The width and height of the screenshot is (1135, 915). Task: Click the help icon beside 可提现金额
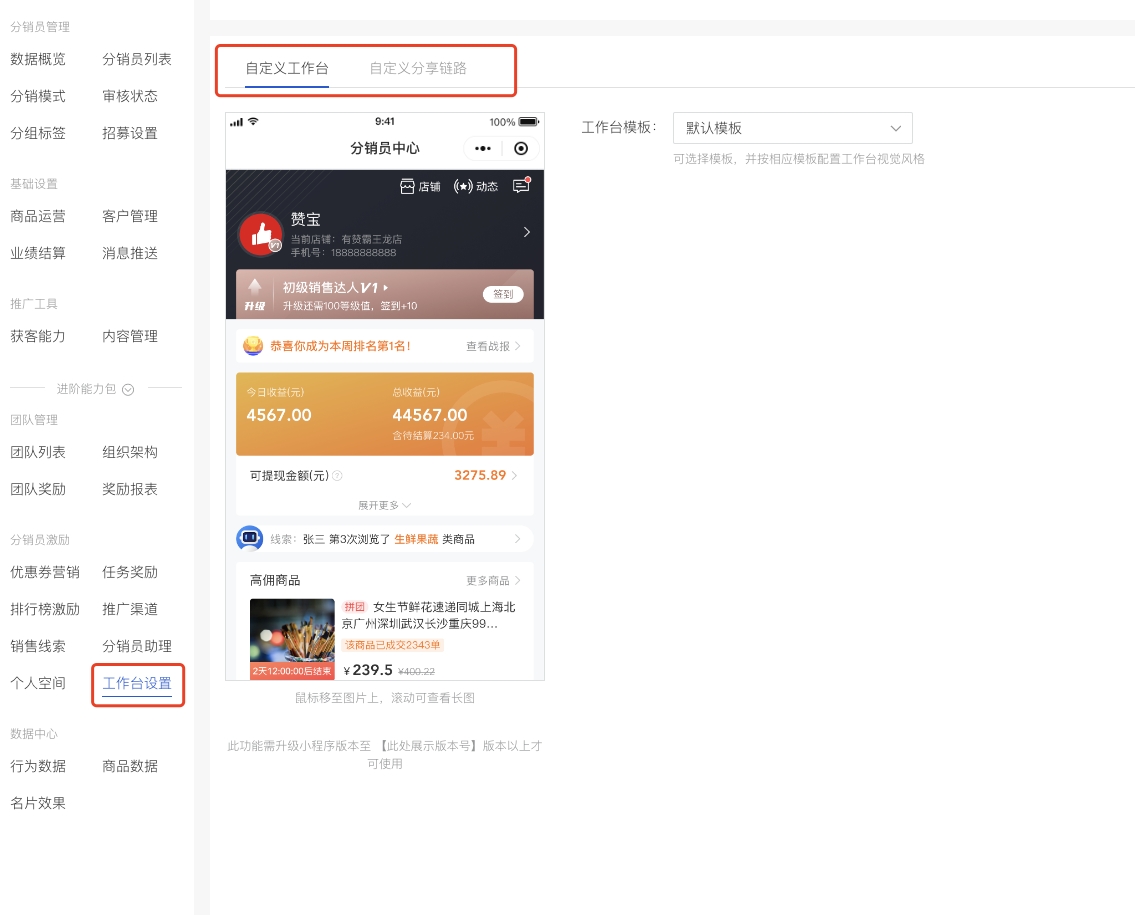(337, 476)
